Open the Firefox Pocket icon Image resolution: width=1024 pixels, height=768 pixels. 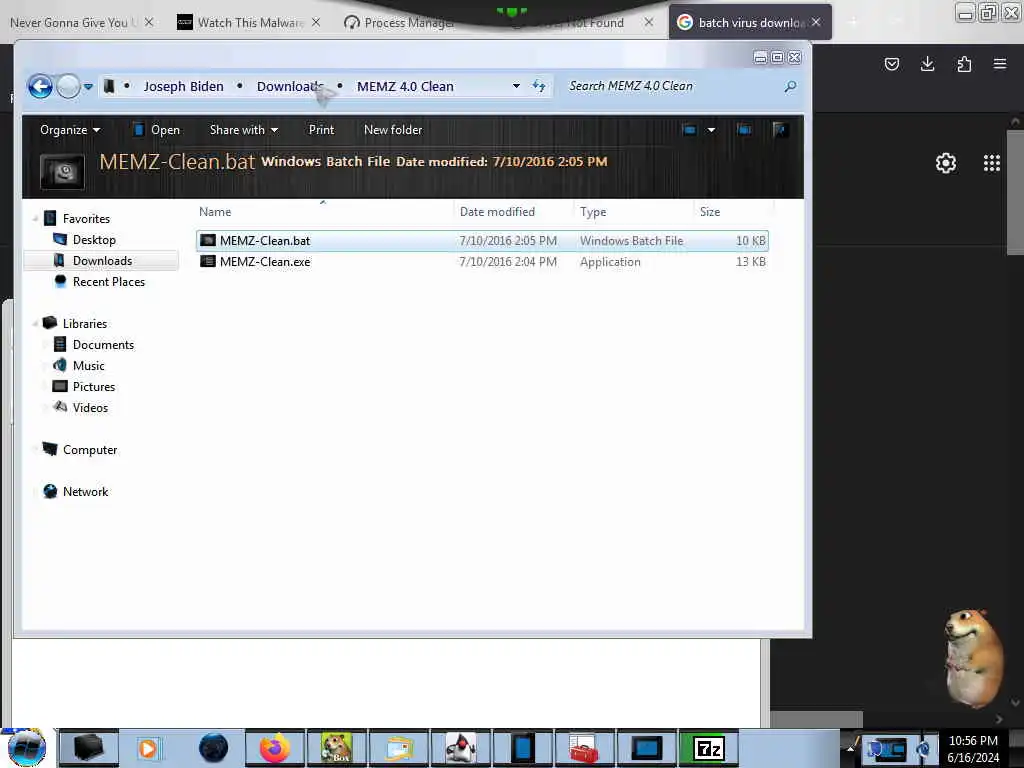click(x=891, y=64)
